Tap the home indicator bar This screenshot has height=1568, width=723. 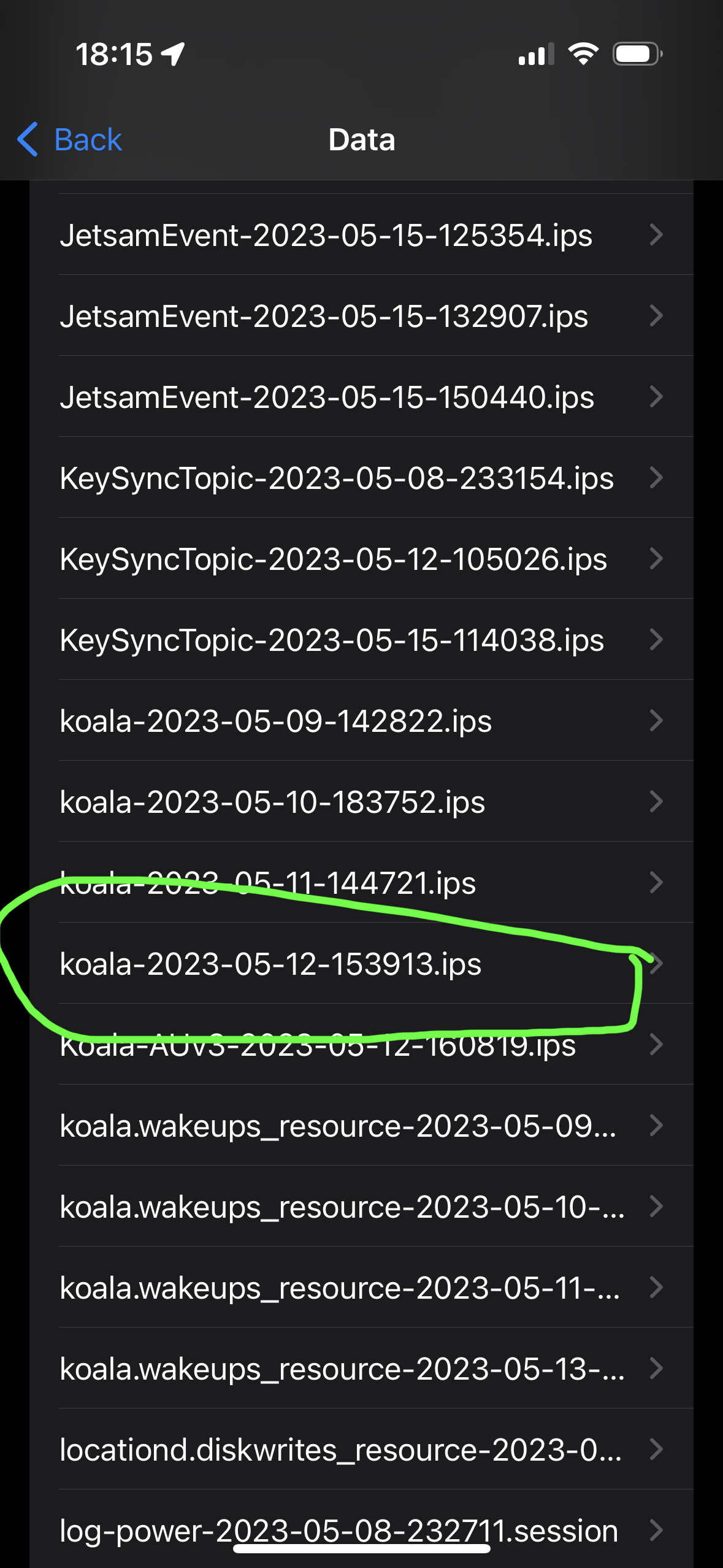tap(361, 1549)
